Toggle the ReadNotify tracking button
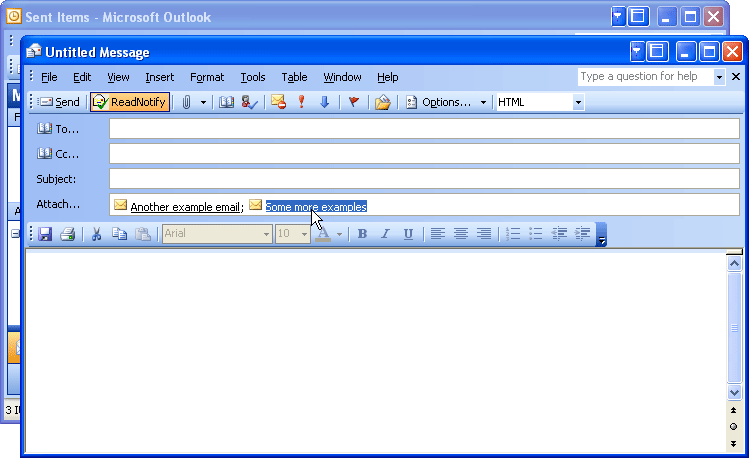This screenshot has width=749, height=458. tap(129, 102)
